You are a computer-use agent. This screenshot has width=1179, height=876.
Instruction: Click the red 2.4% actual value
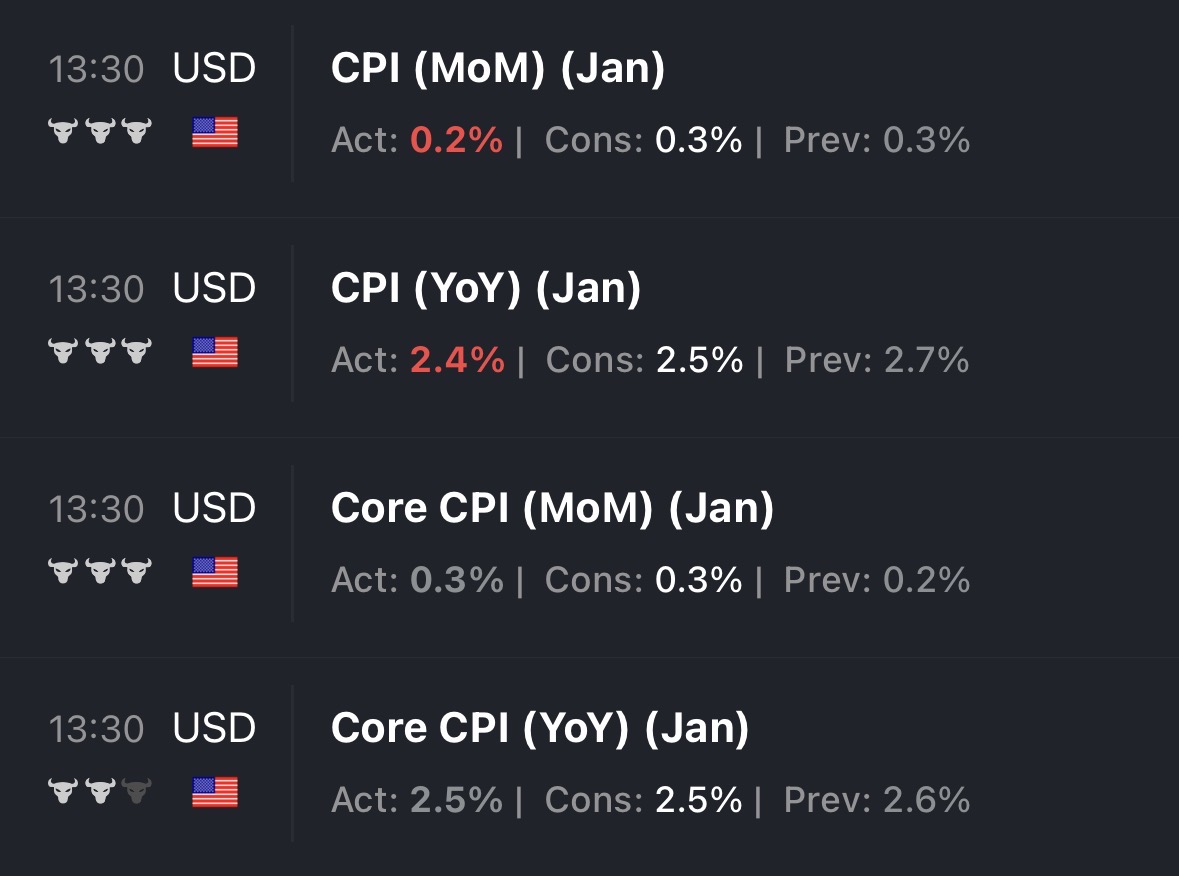(457, 361)
